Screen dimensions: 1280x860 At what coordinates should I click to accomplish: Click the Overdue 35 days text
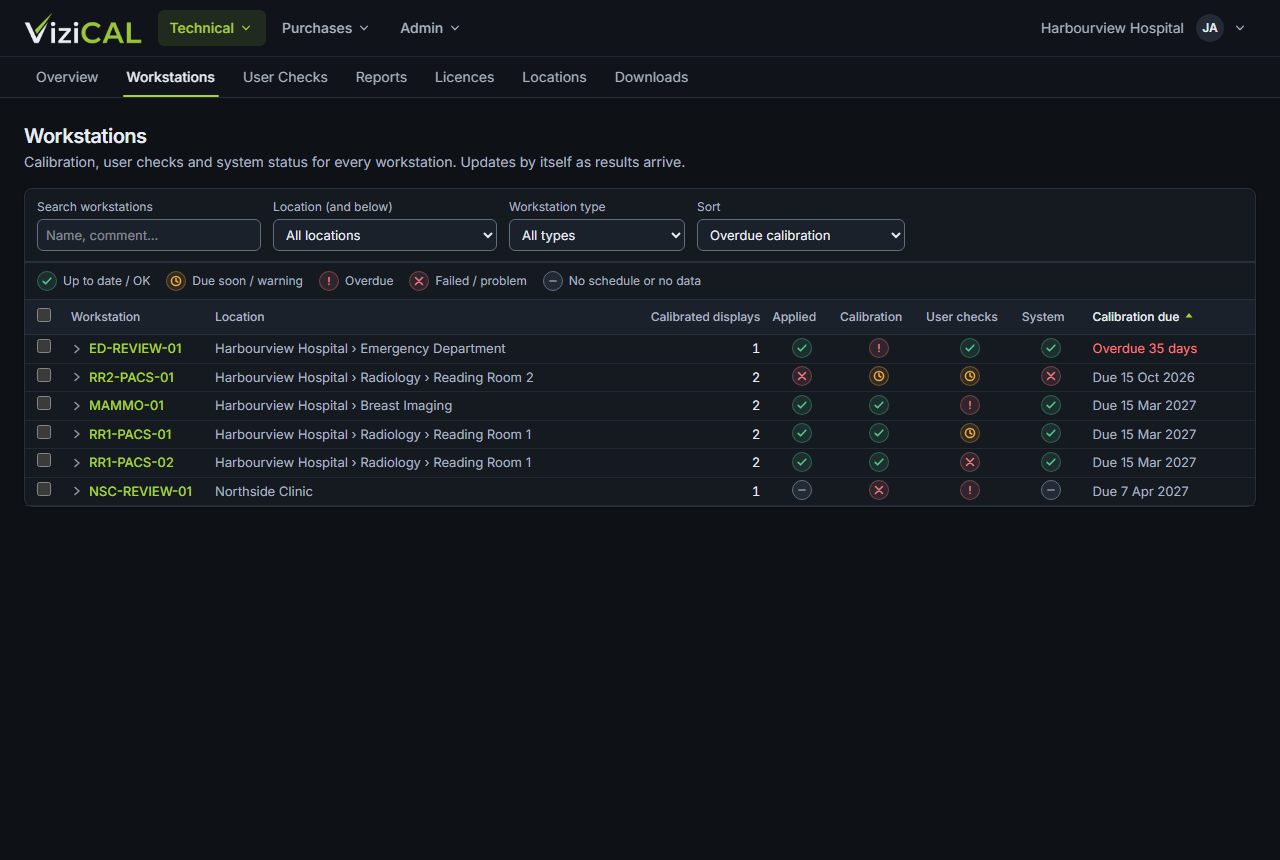tap(1145, 348)
